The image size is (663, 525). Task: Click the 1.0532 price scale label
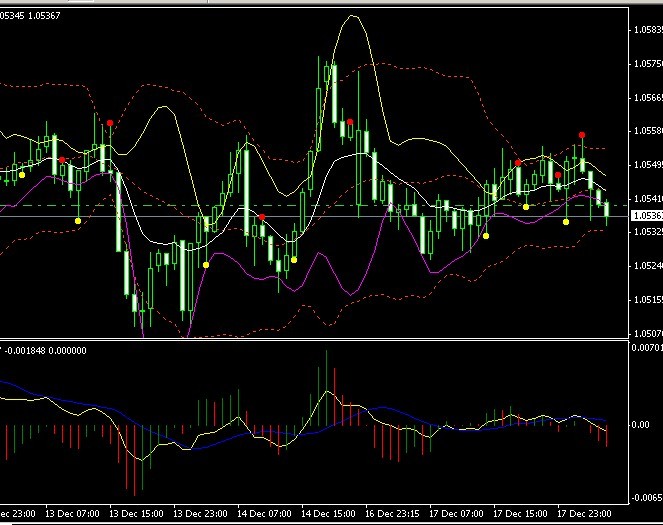[648, 232]
